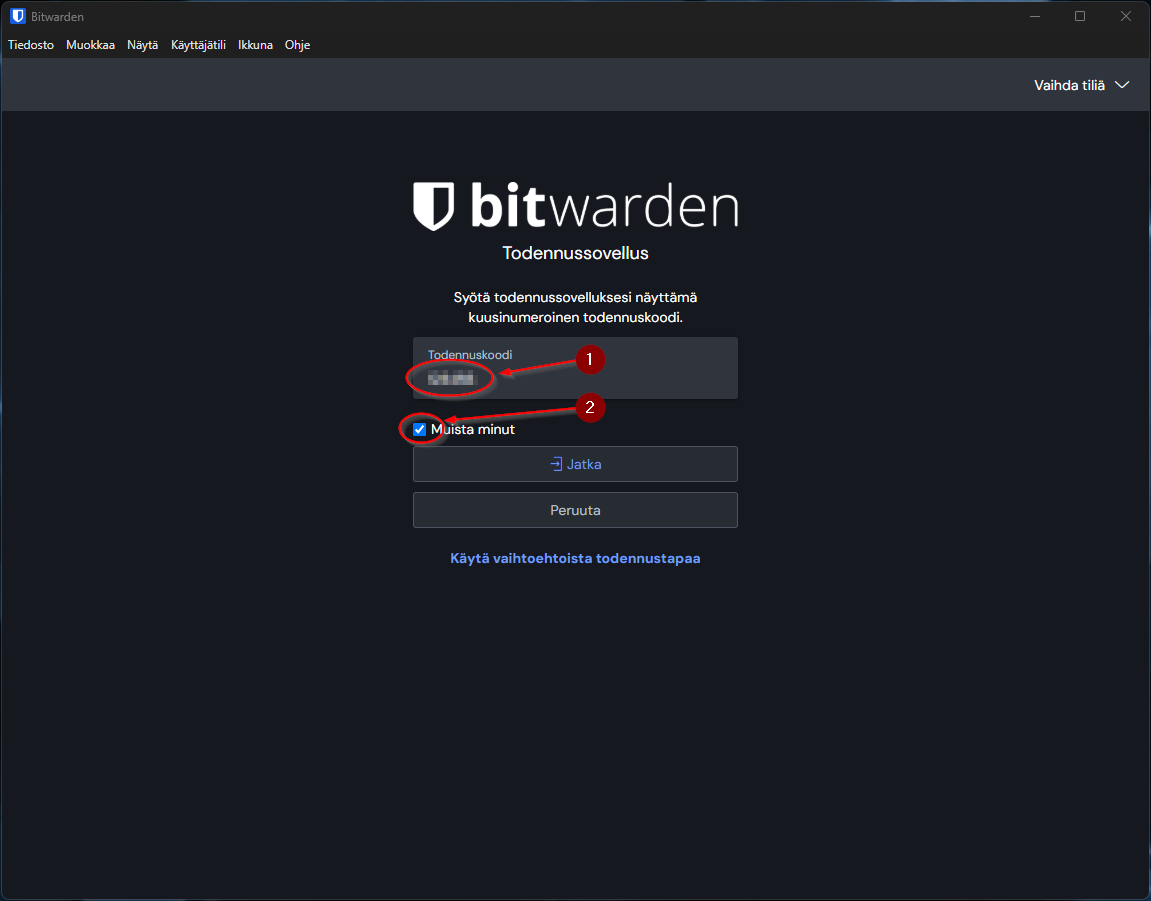Click the Peruuta button
Image resolution: width=1151 pixels, height=901 pixels.
(576, 510)
